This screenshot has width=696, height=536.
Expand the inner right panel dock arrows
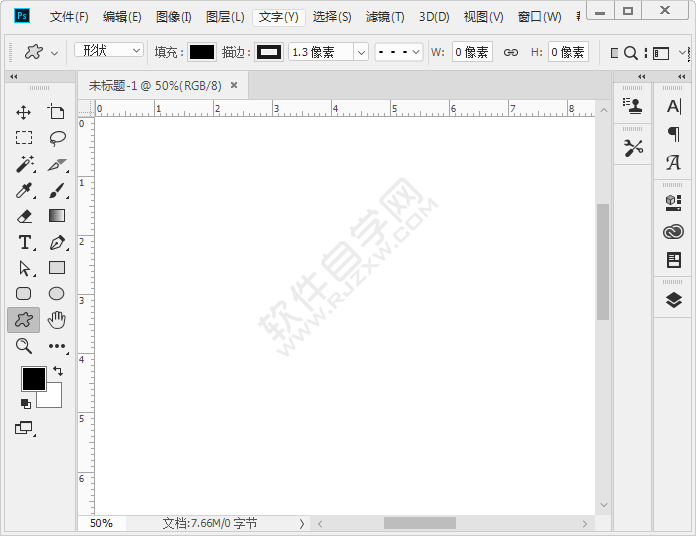coord(641,76)
